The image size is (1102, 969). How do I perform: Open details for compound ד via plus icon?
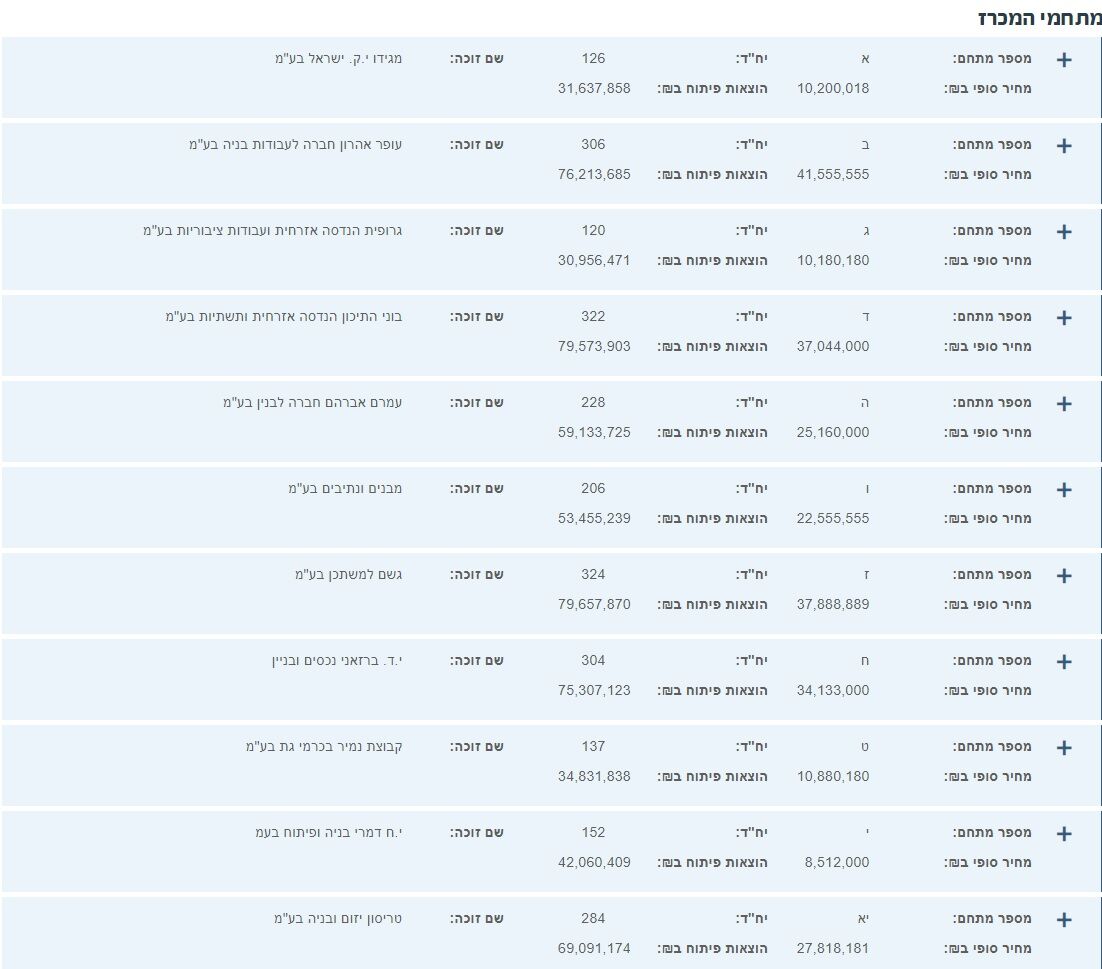tap(1064, 318)
